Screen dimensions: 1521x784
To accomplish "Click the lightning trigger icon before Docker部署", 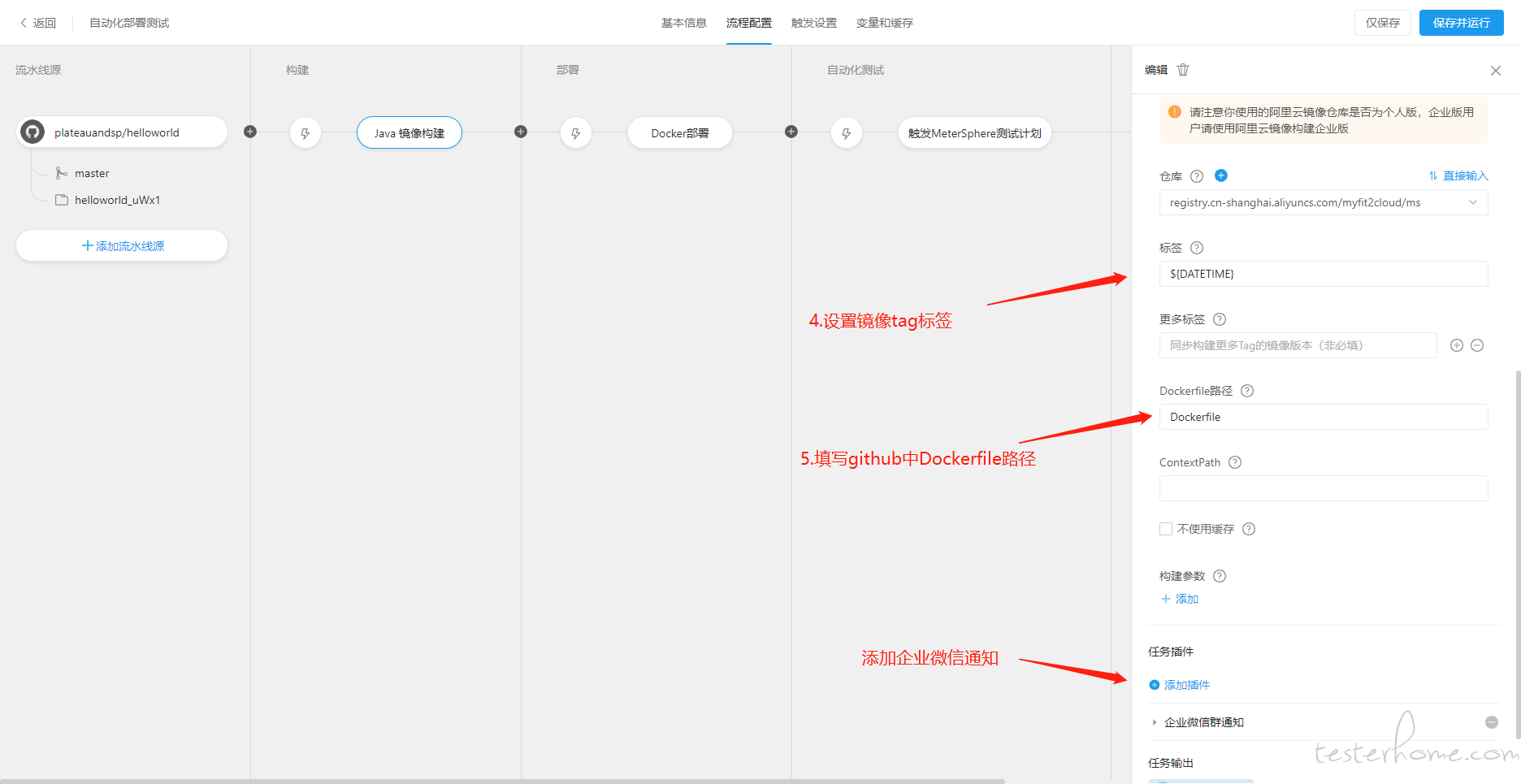I will pyautogui.click(x=576, y=133).
